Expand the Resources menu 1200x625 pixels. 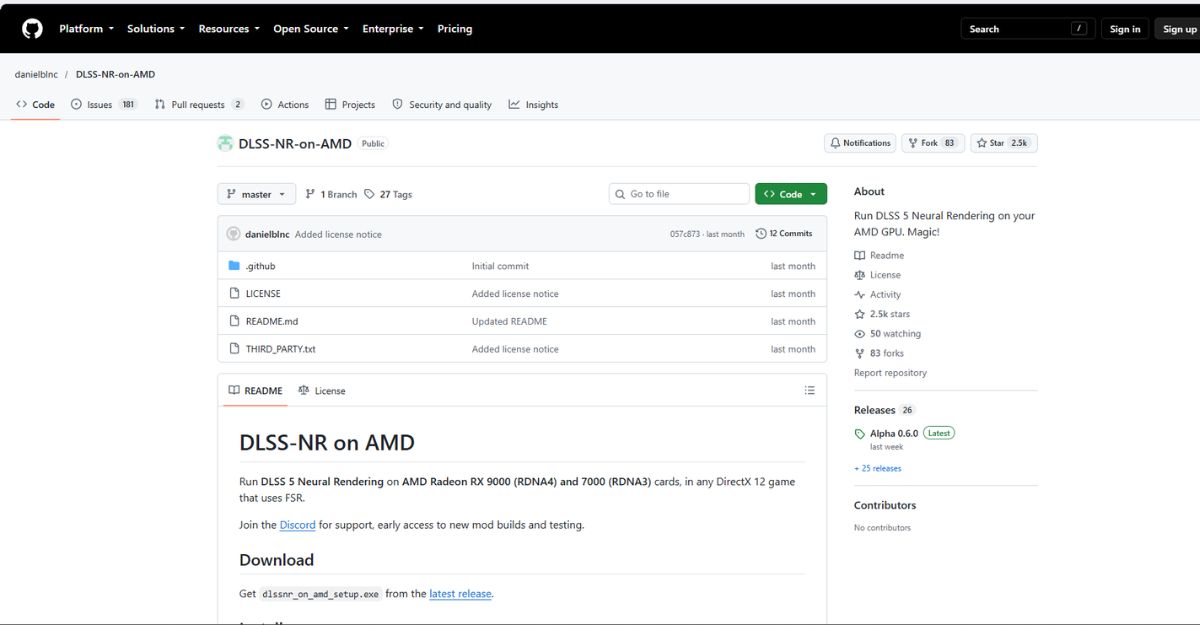click(229, 29)
